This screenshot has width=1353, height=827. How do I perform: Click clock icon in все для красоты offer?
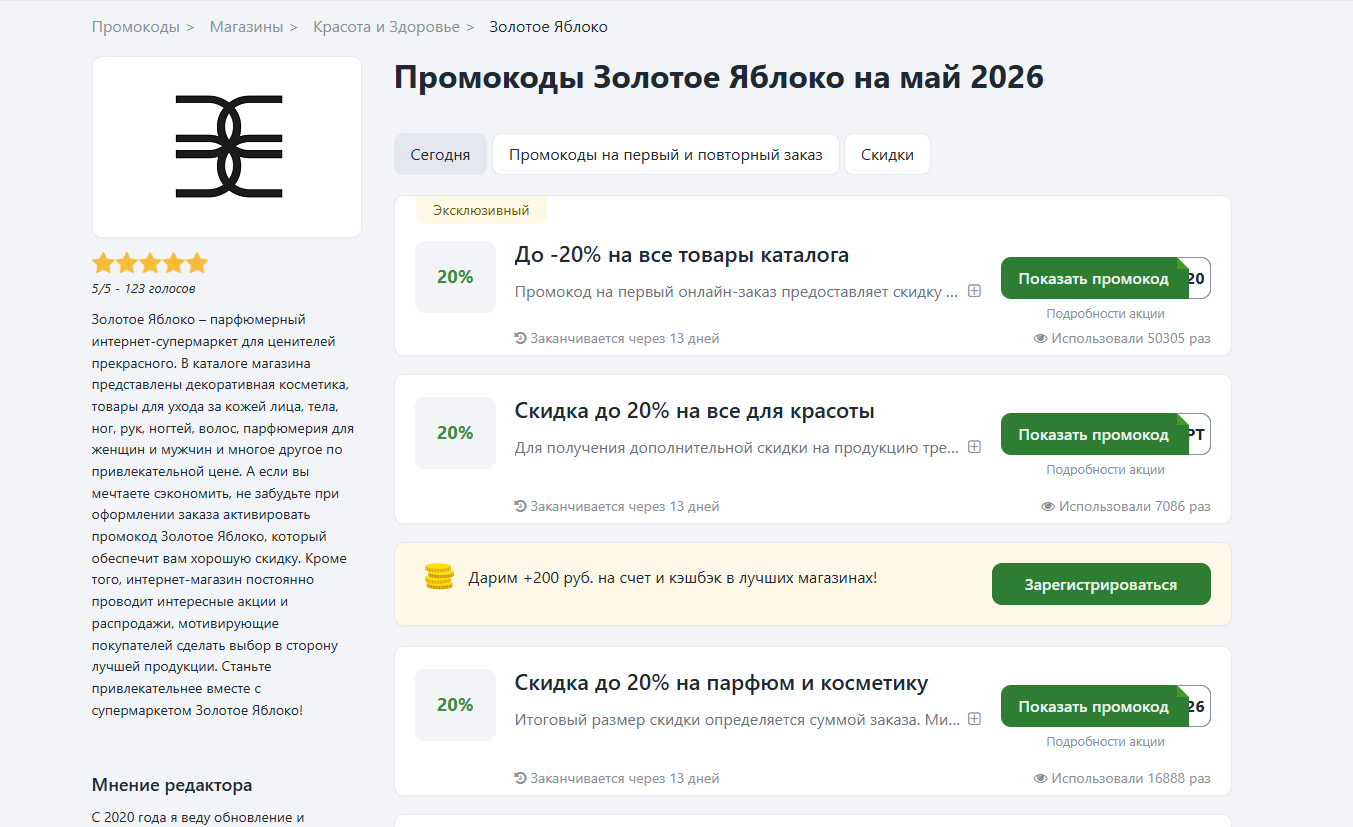point(520,506)
